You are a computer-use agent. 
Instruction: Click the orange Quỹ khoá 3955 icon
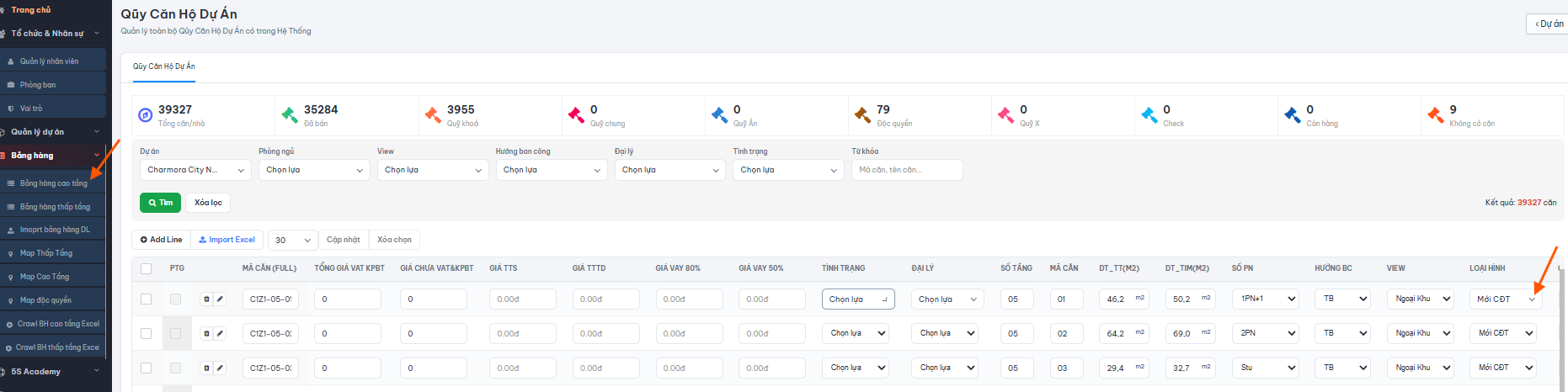tap(433, 115)
